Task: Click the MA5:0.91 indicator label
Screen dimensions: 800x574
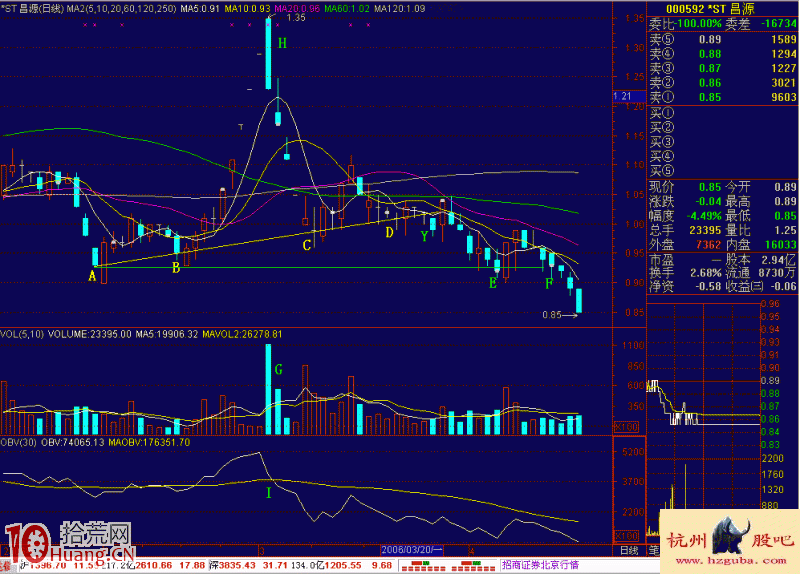Action: pos(199,9)
